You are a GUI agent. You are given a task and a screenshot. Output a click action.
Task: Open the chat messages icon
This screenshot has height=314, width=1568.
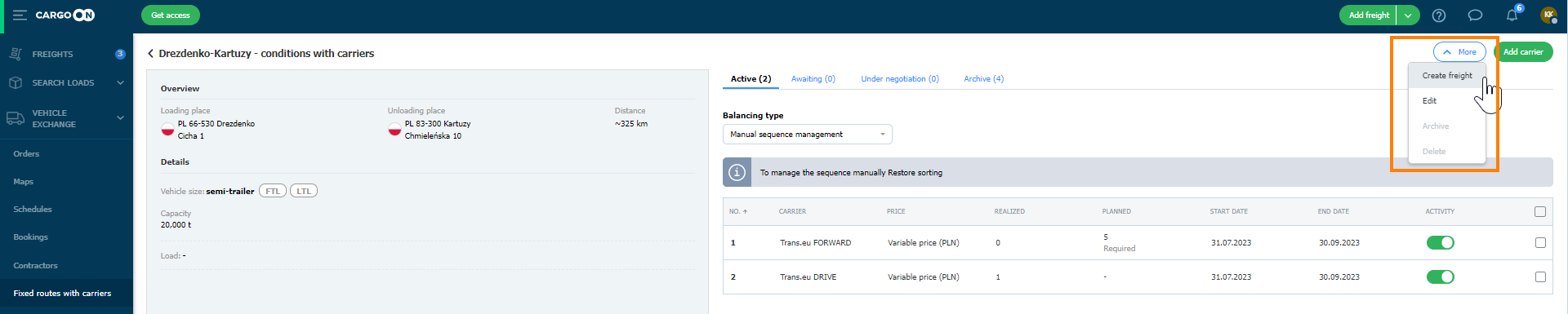1475,15
